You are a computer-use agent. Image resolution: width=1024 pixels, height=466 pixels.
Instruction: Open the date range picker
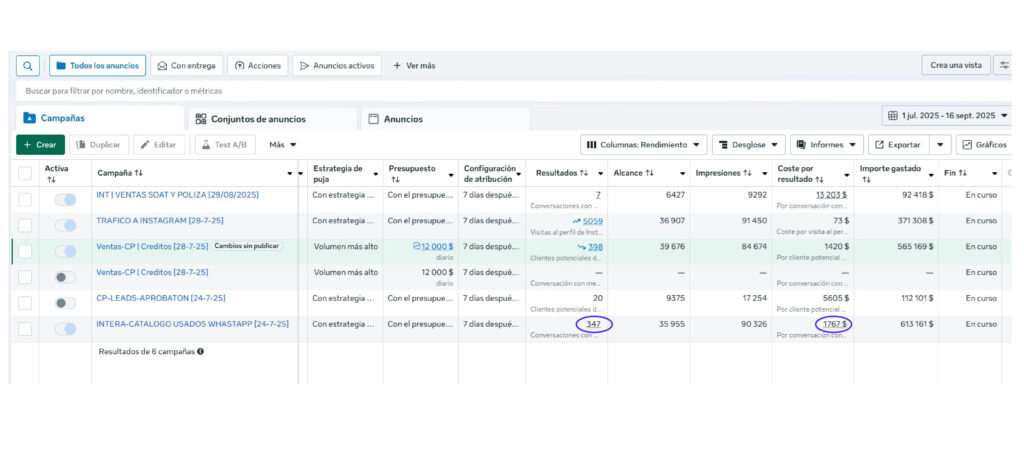[945, 116]
